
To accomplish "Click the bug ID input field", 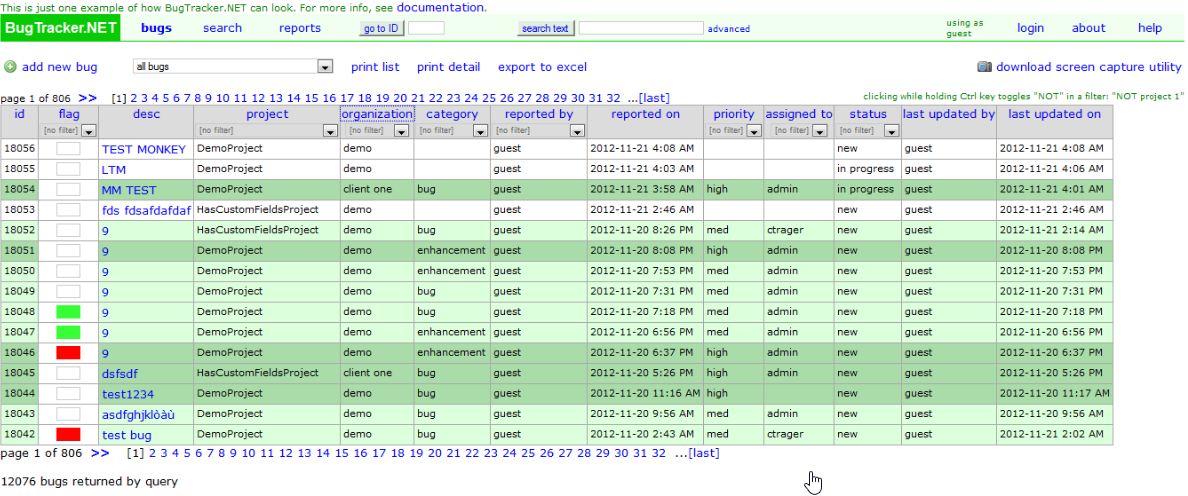I will [x=427, y=29].
